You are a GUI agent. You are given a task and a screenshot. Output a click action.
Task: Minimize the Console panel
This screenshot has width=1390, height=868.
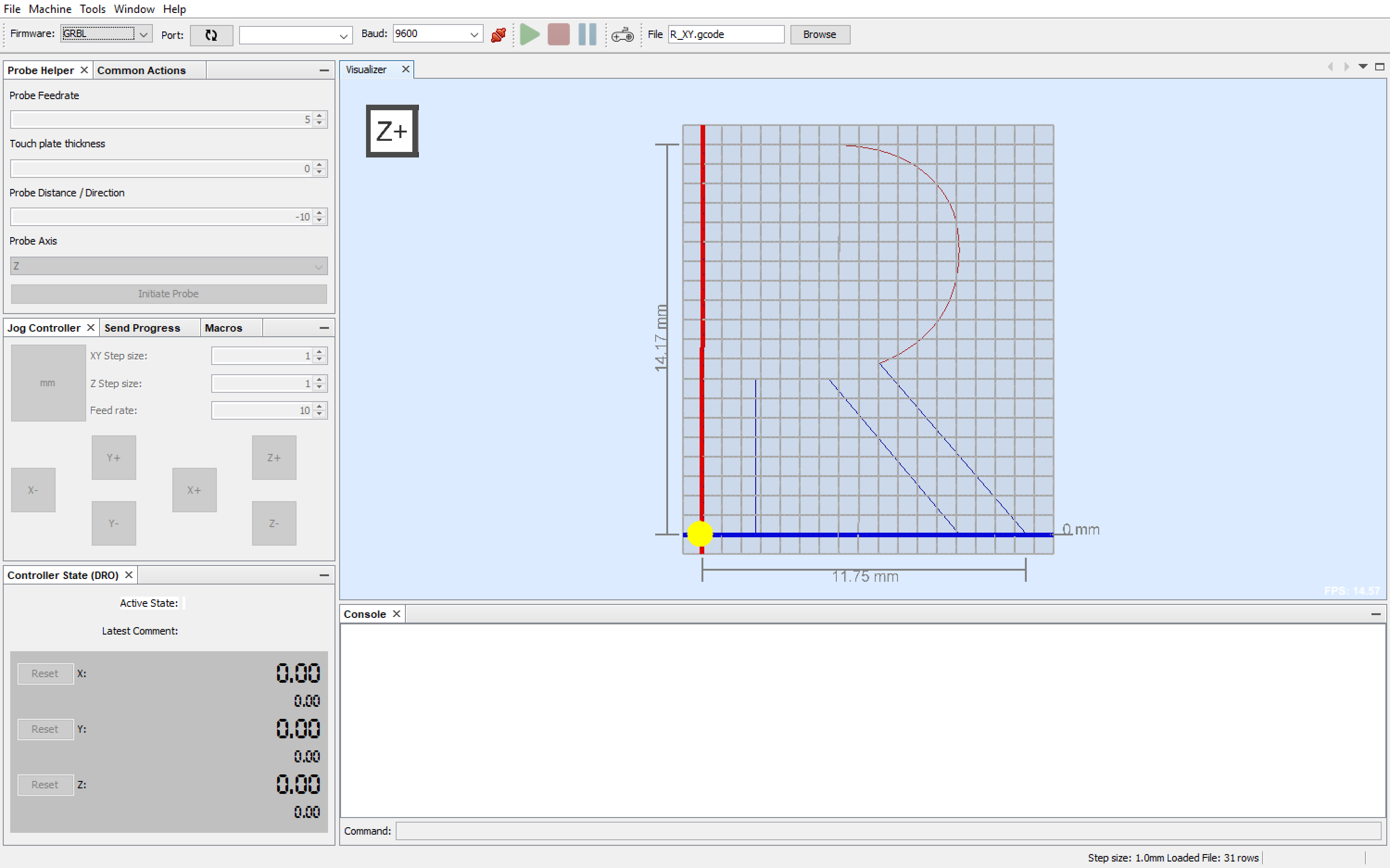1376,614
